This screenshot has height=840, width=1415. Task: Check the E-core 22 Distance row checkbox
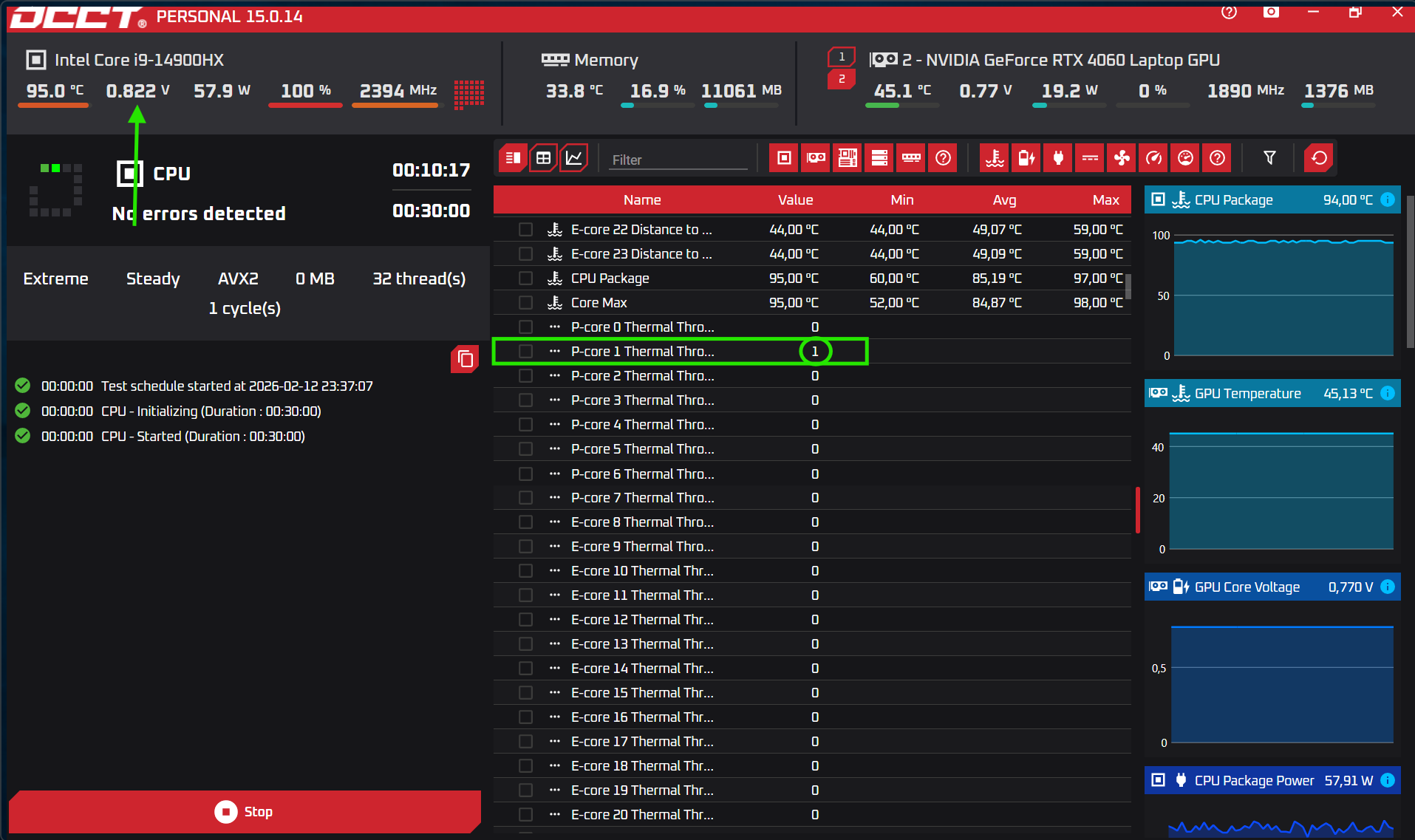525,230
